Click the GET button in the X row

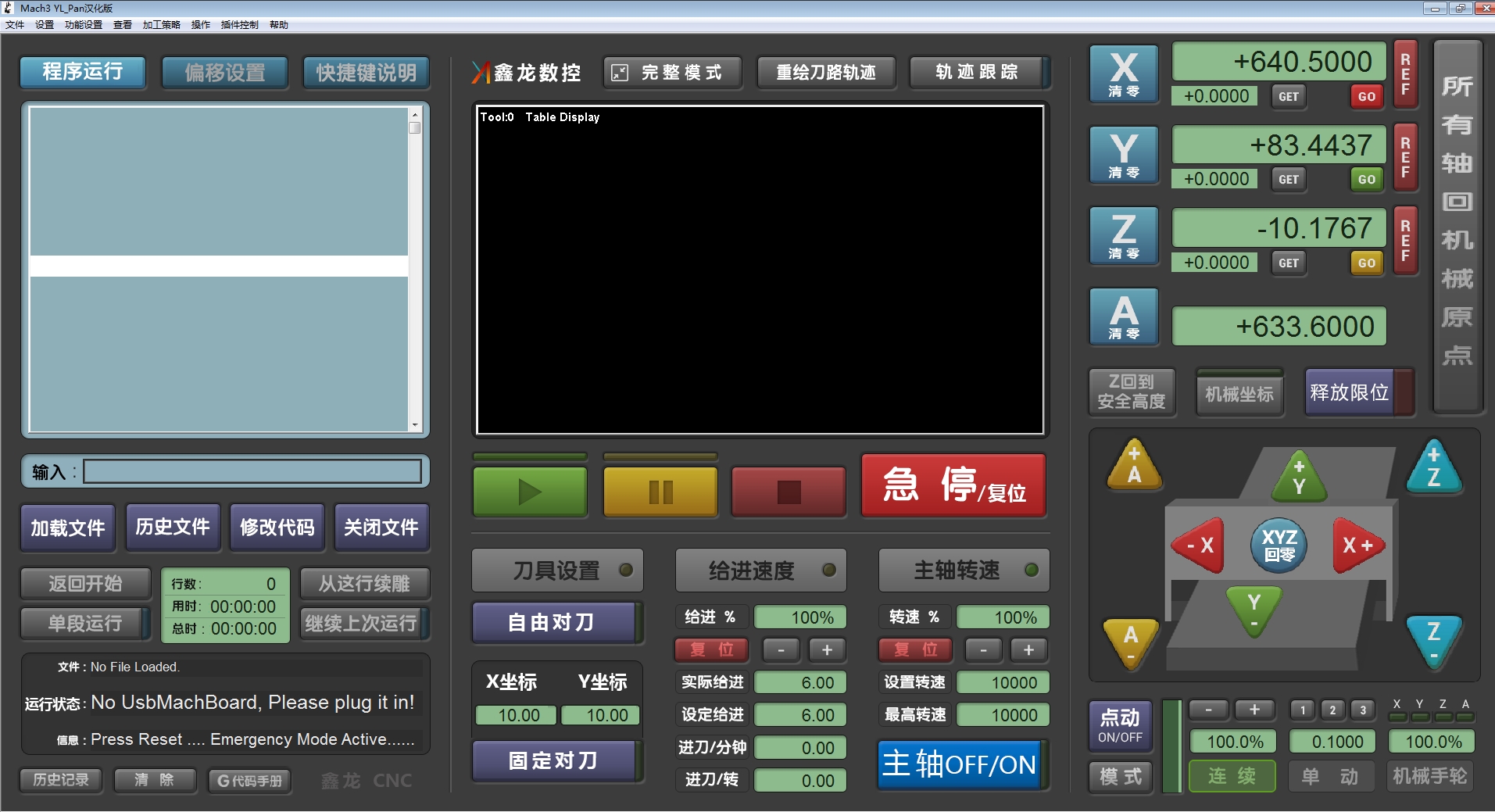click(x=1289, y=97)
